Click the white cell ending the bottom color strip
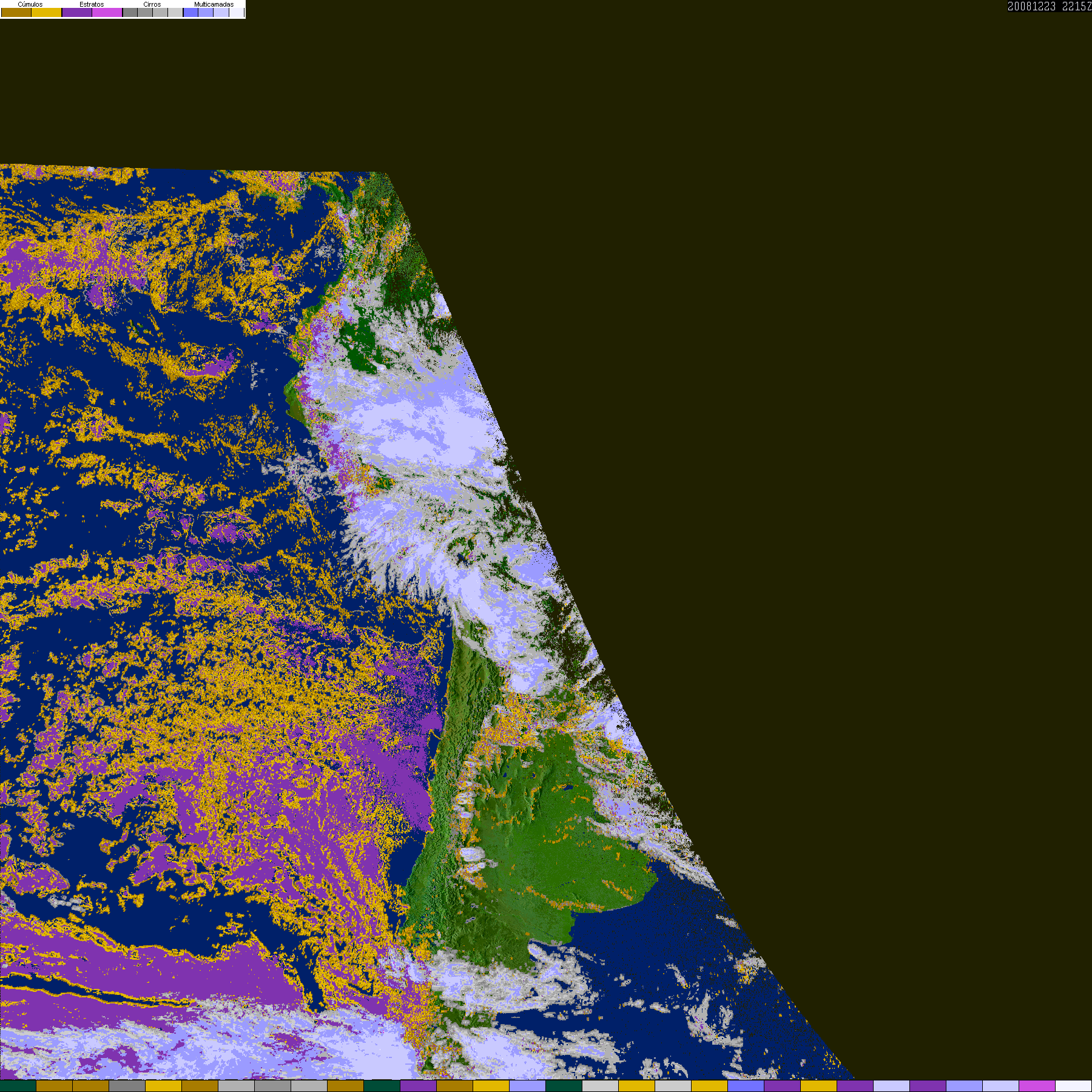Viewport: 1092px width, 1092px height. point(1074,1086)
